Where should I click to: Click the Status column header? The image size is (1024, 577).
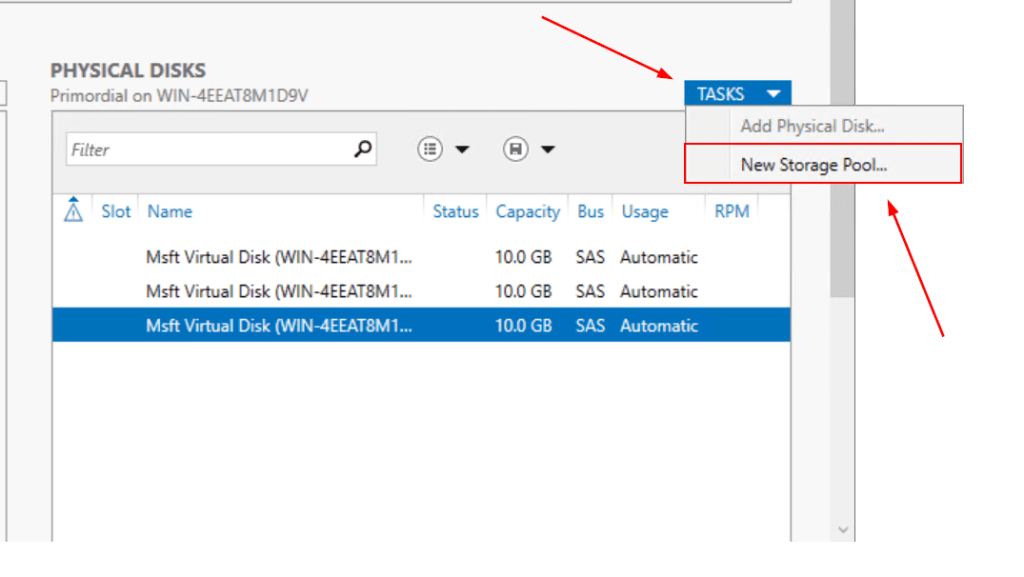pos(455,212)
